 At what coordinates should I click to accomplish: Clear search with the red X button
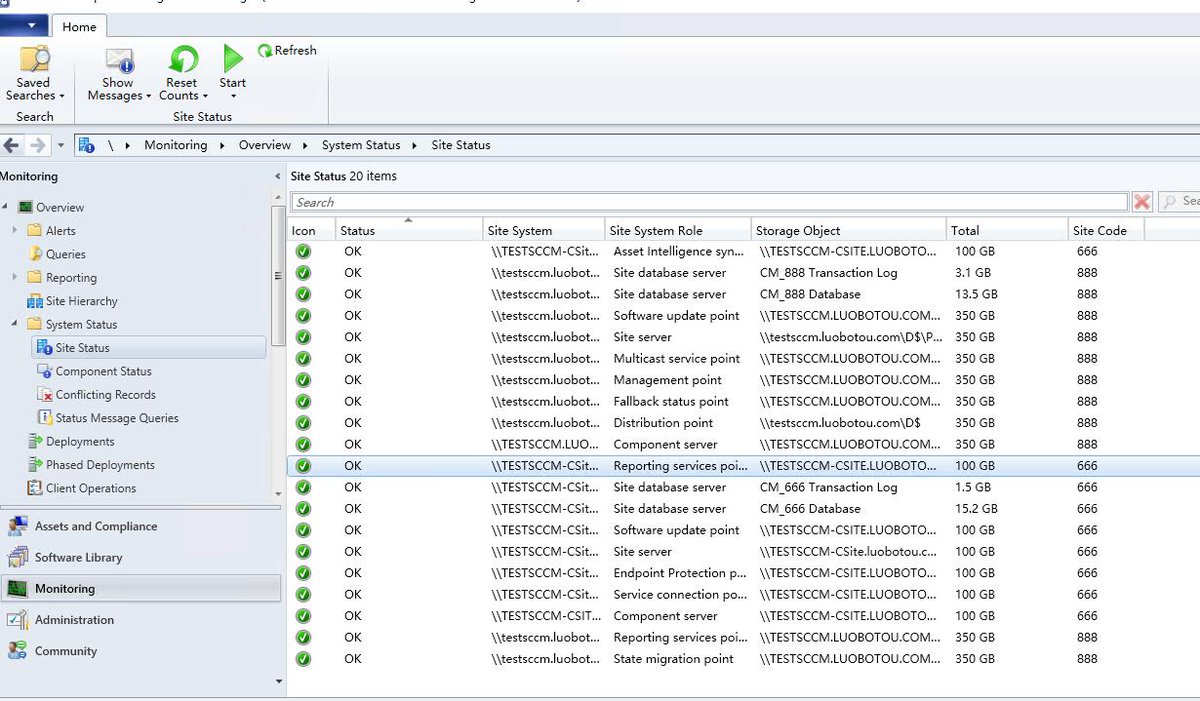pos(1142,202)
